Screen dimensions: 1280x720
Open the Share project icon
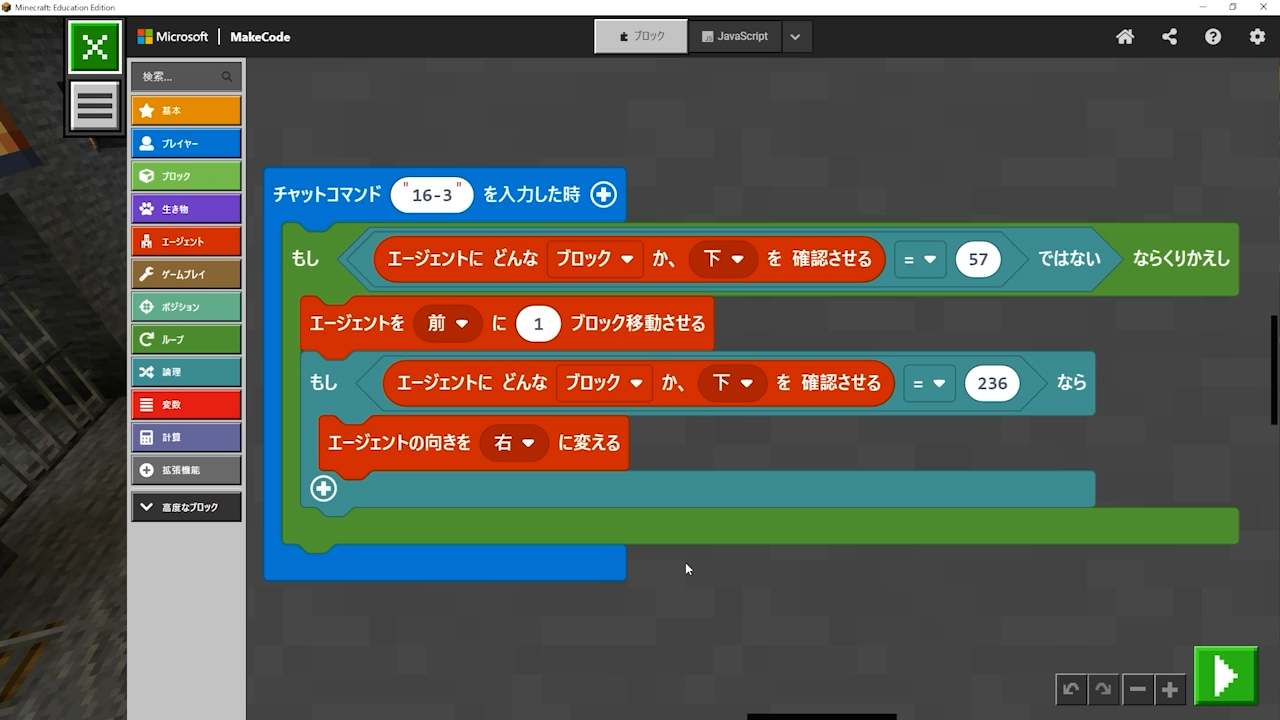pyautogui.click(x=1169, y=37)
